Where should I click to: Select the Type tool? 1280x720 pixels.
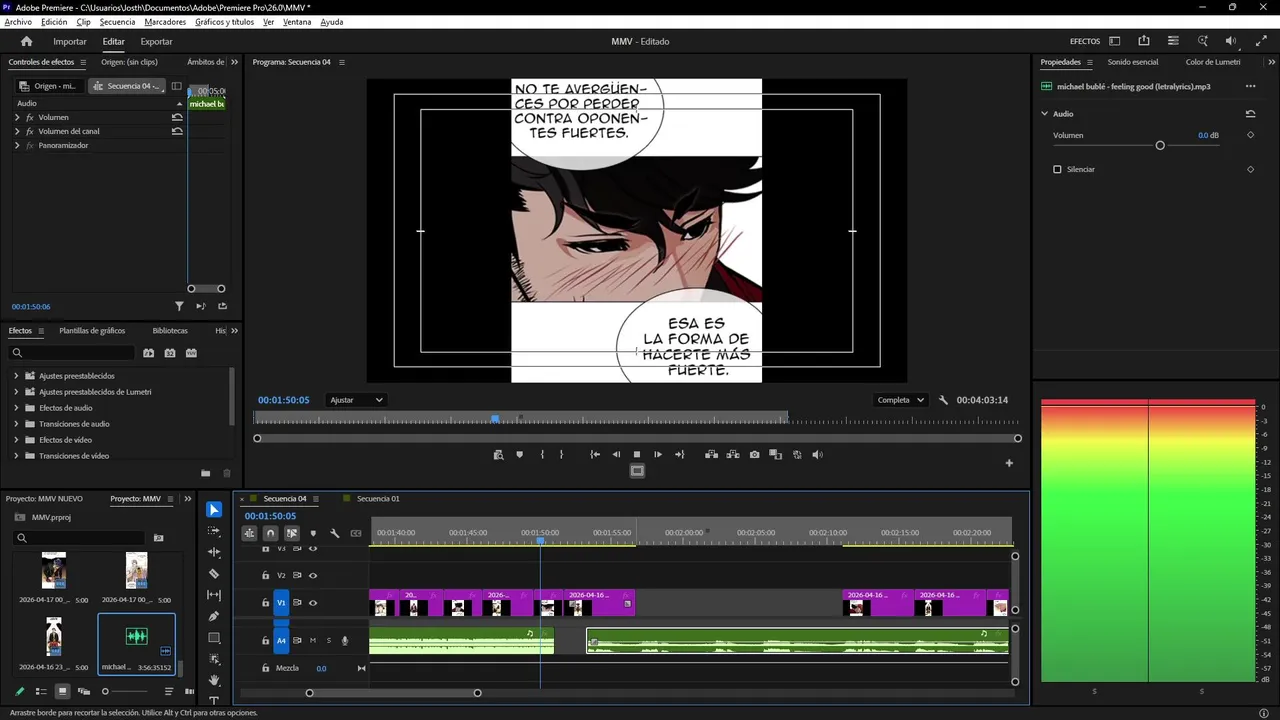pos(214,700)
